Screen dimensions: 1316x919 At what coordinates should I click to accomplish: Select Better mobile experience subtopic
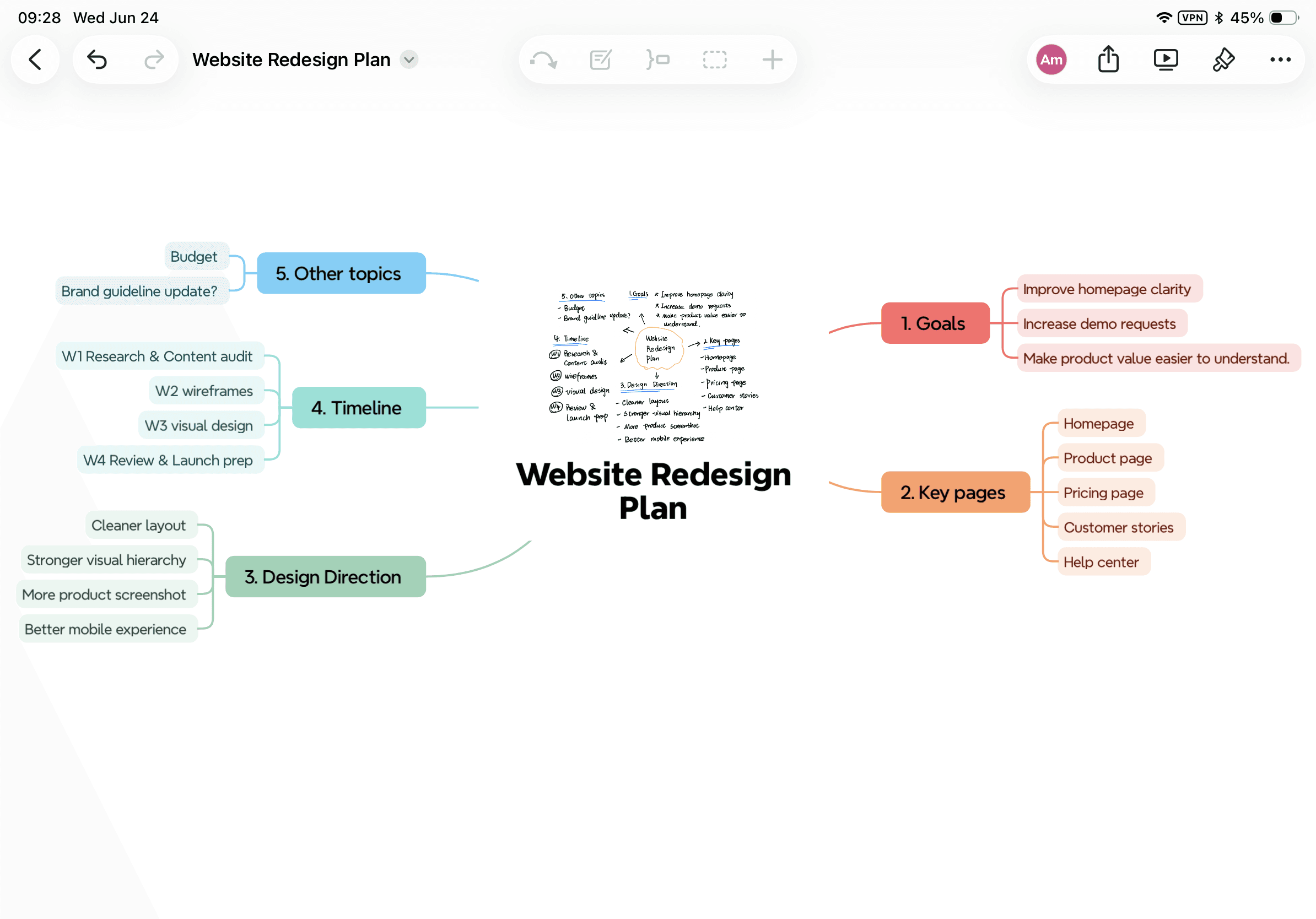click(x=108, y=629)
